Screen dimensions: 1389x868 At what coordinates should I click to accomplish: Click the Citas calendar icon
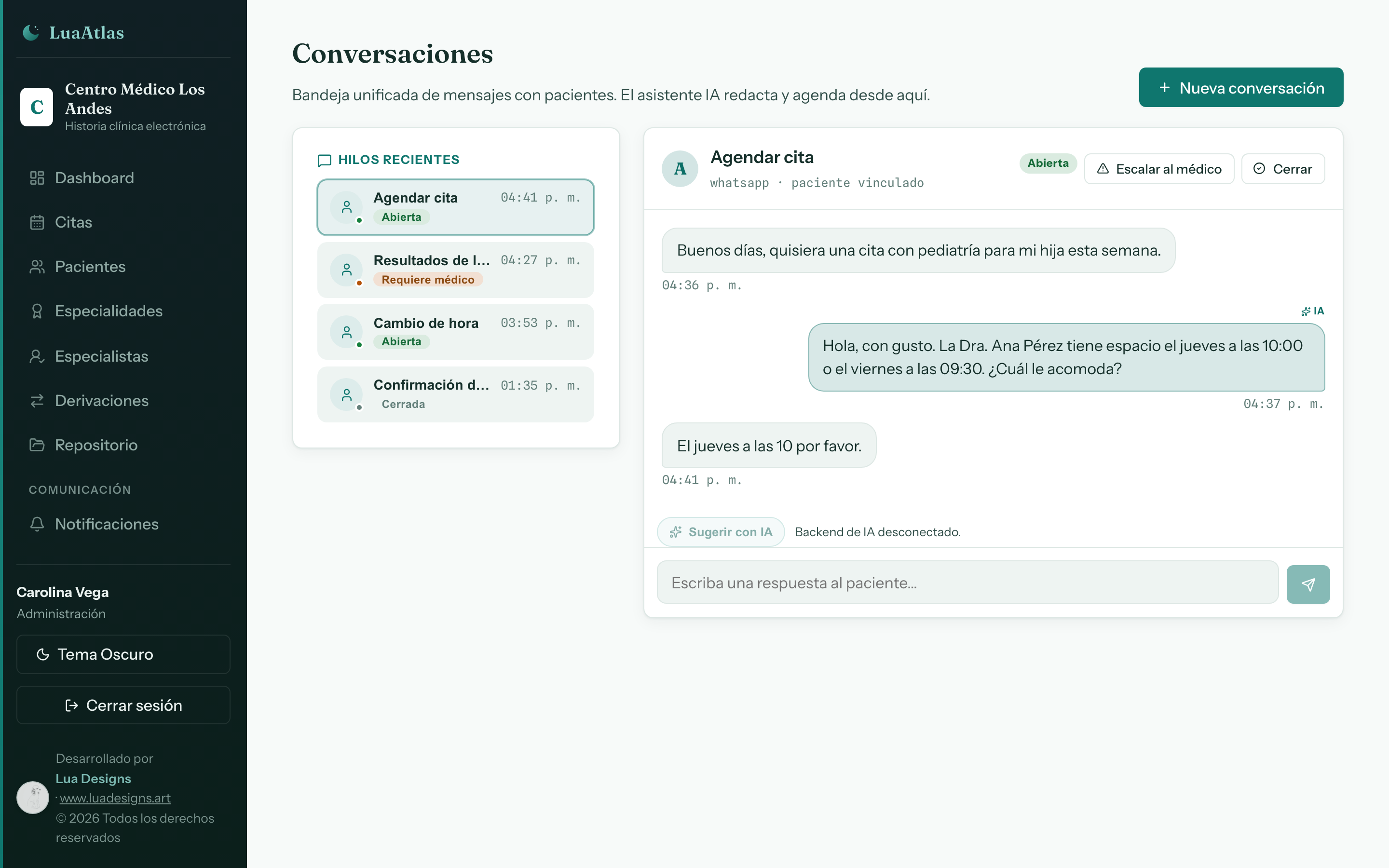pyautogui.click(x=37, y=222)
